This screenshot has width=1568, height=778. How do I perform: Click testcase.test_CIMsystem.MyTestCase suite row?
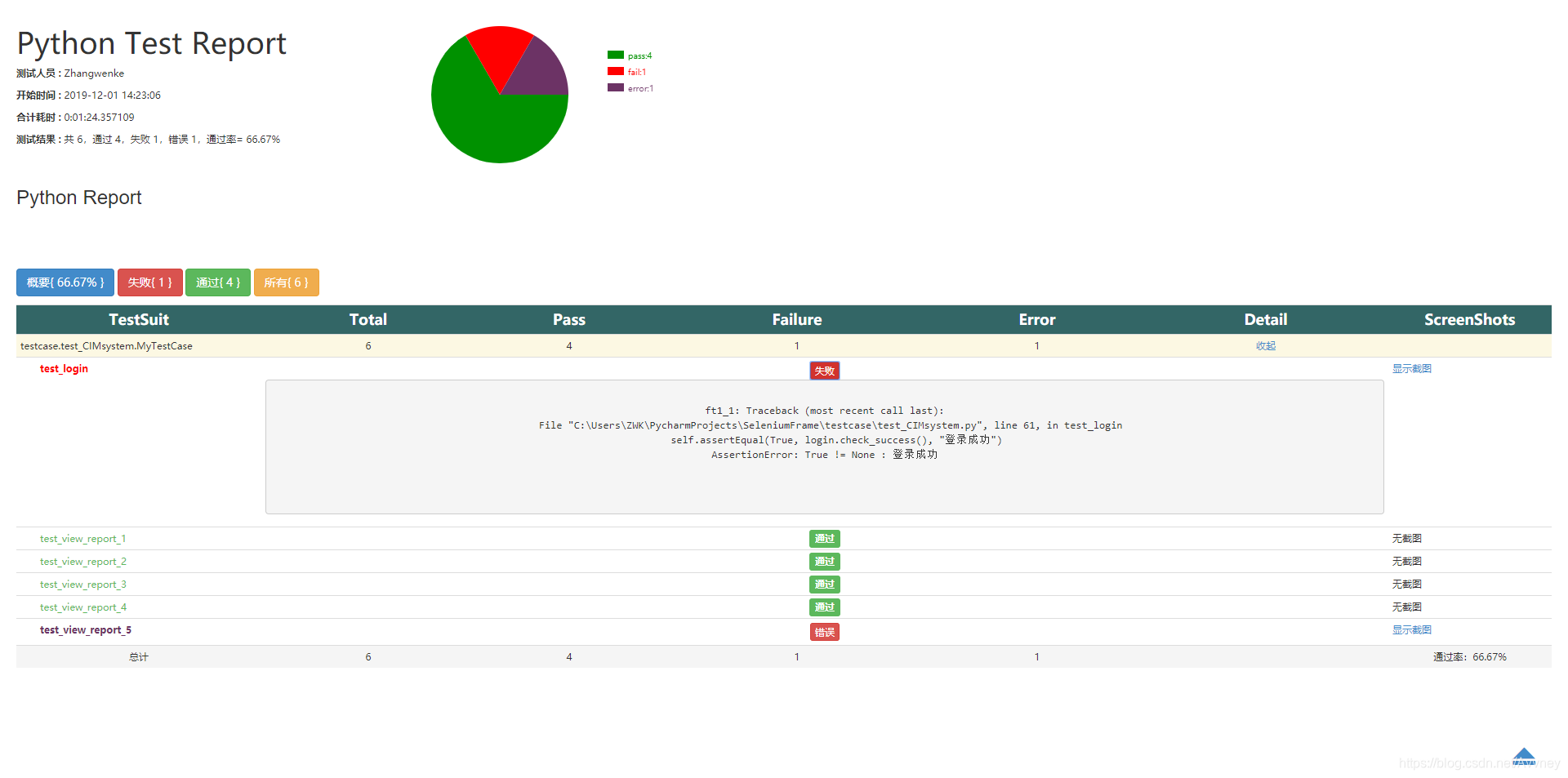(x=783, y=346)
